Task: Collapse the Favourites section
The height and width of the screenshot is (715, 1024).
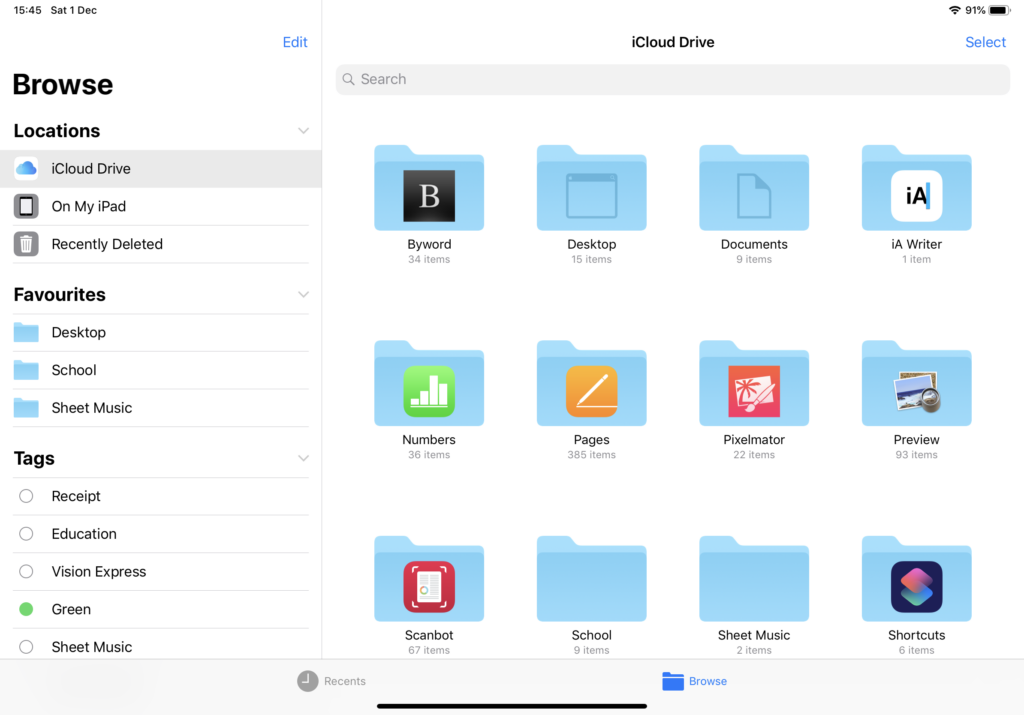Action: (305, 294)
